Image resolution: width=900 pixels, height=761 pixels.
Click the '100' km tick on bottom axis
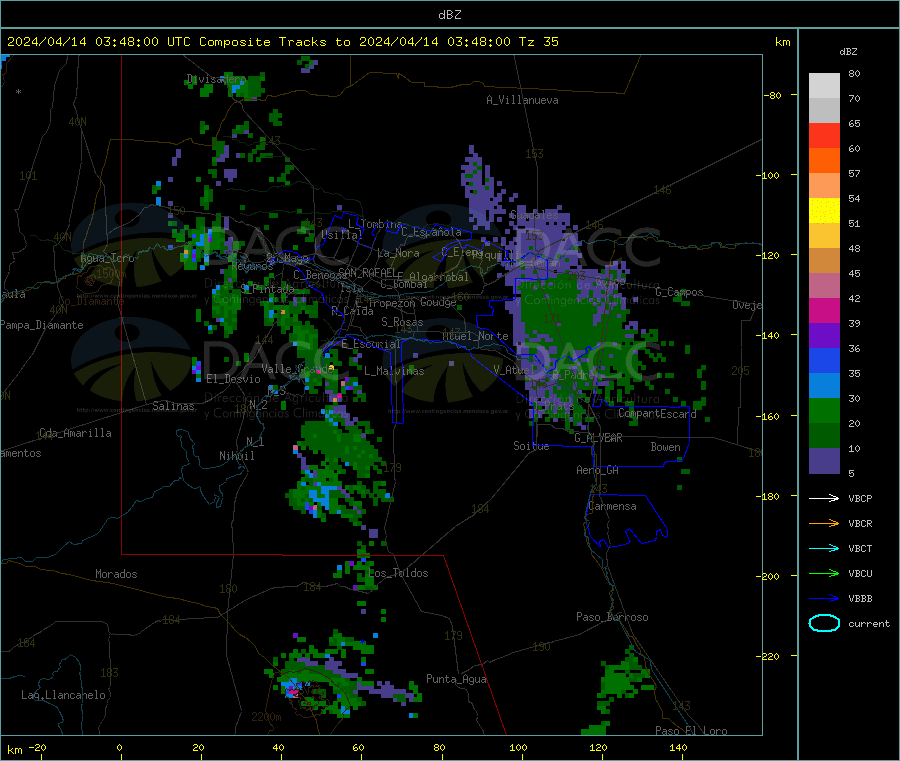(518, 748)
